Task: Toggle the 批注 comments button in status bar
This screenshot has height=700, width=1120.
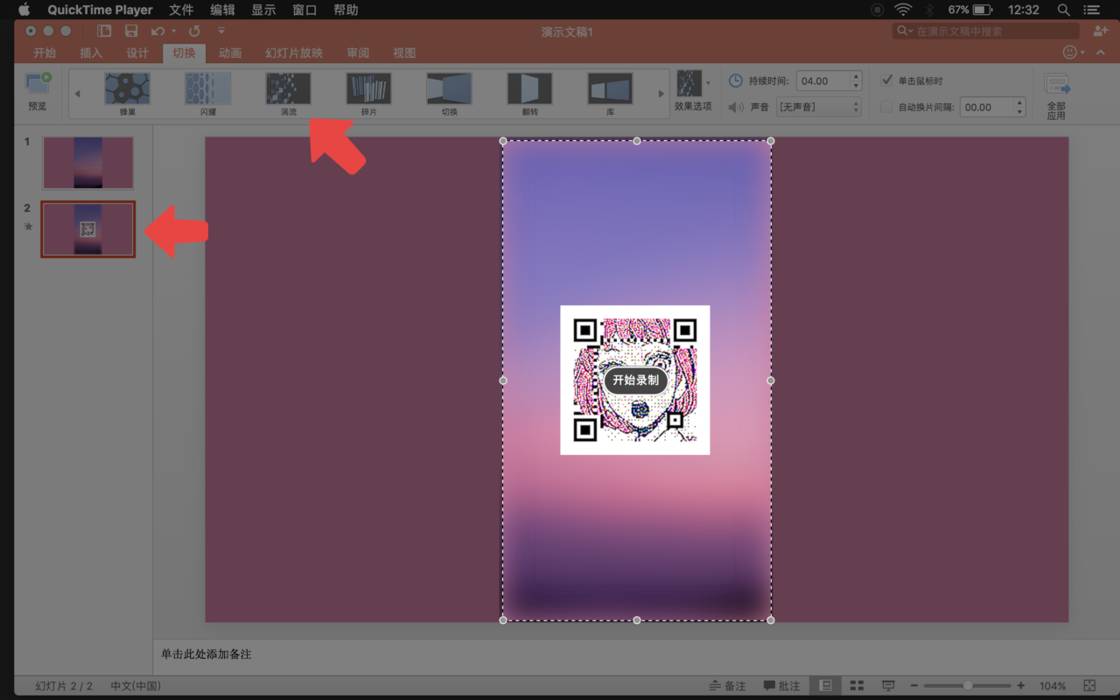Action: [x=781, y=686]
